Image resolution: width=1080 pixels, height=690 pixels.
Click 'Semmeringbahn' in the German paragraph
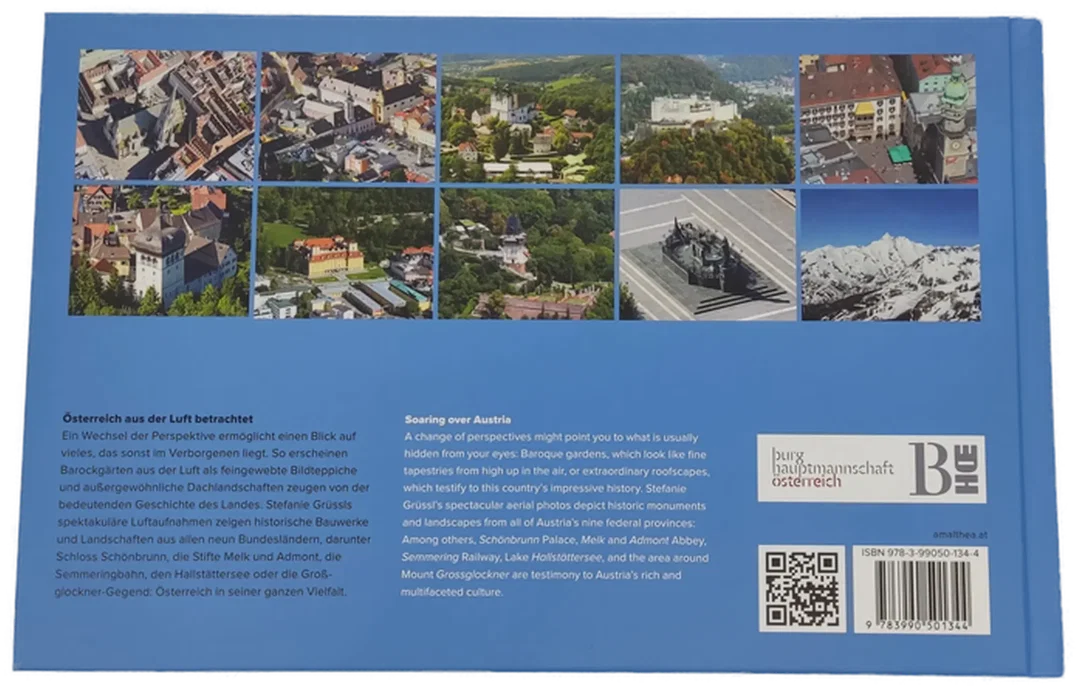point(98,574)
